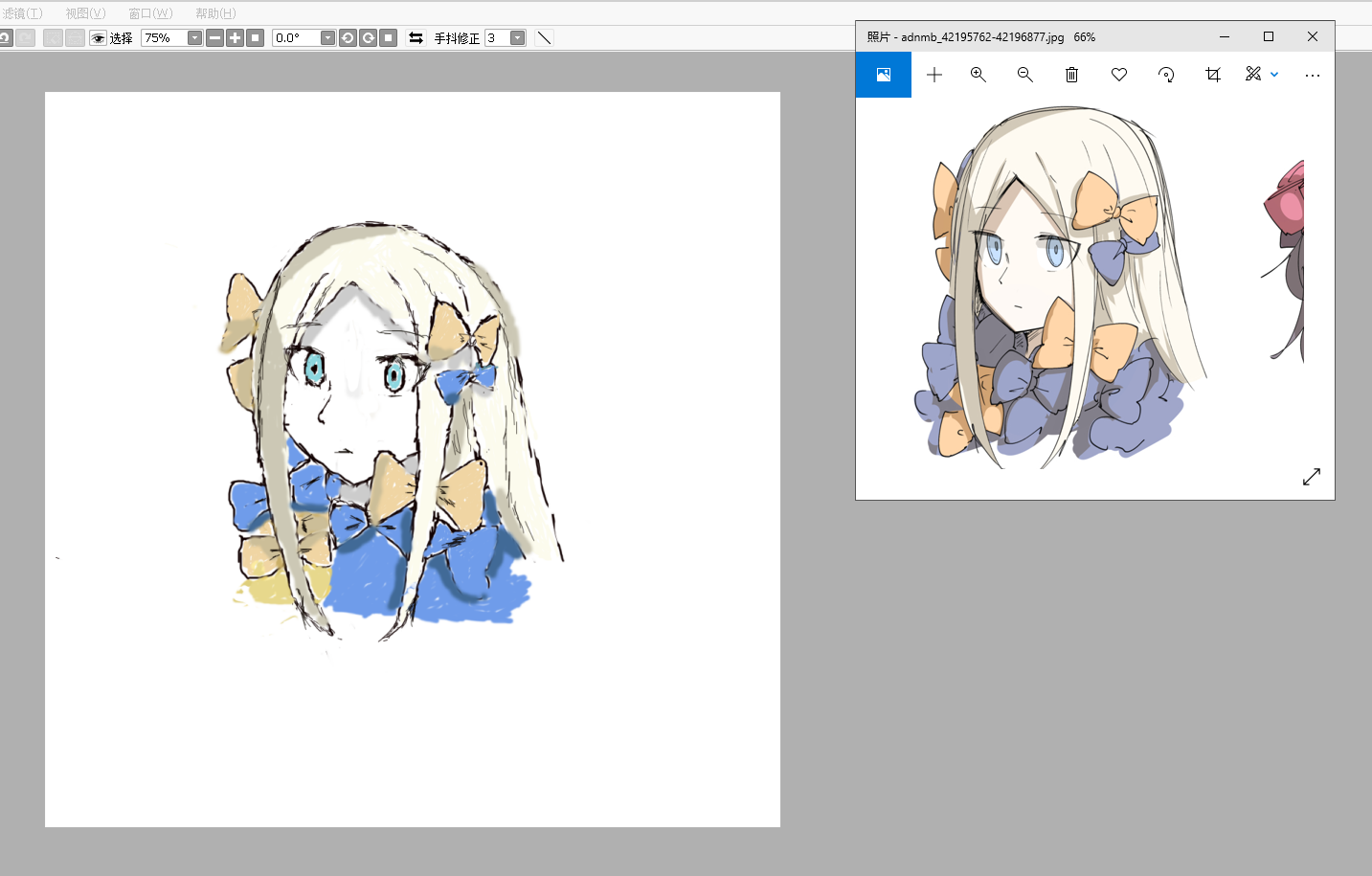
Task: Open the See more ellipsis in Photos
Action: (1312, 75)
